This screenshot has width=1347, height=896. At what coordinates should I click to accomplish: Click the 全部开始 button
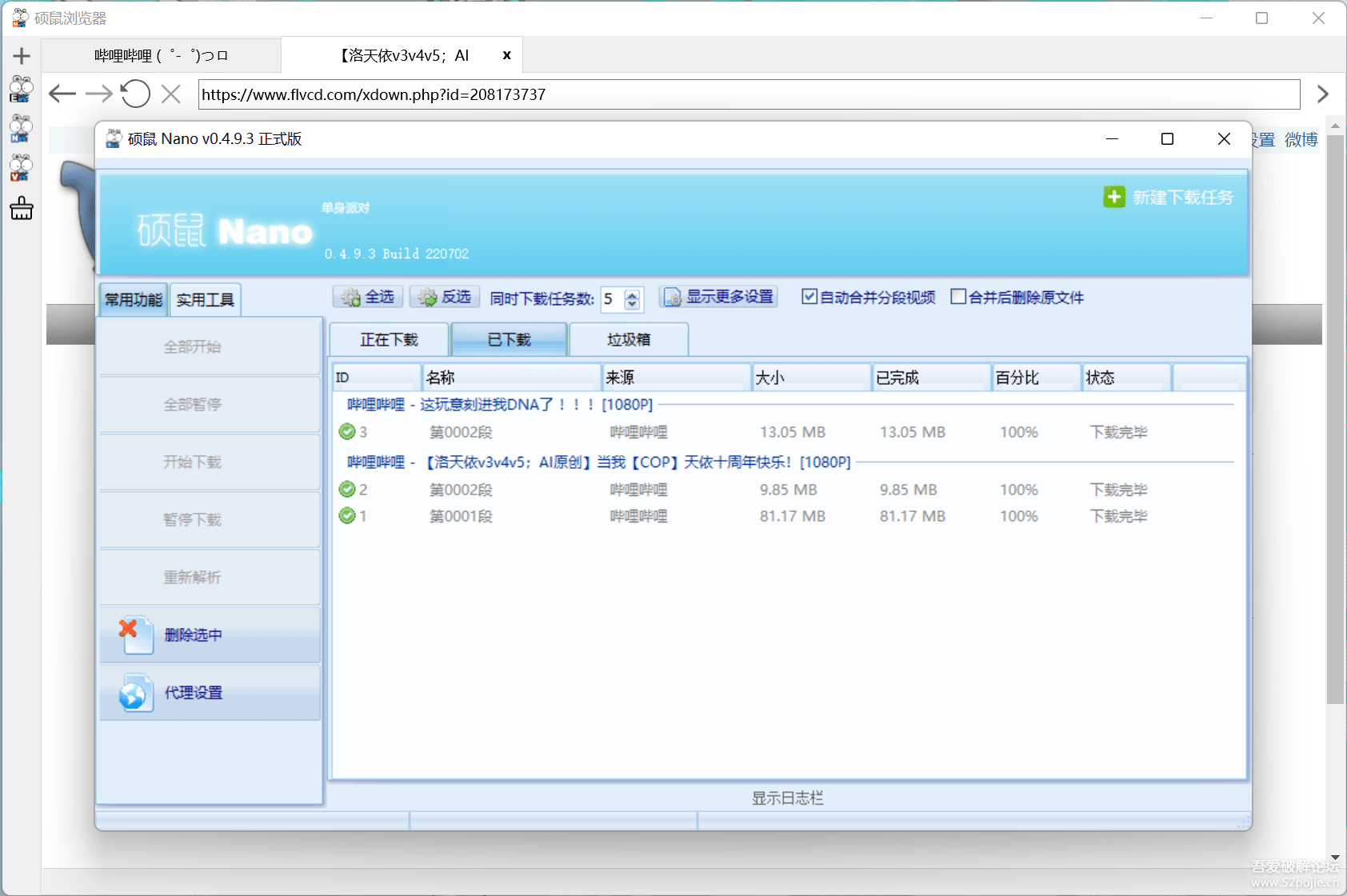(210, 346)
